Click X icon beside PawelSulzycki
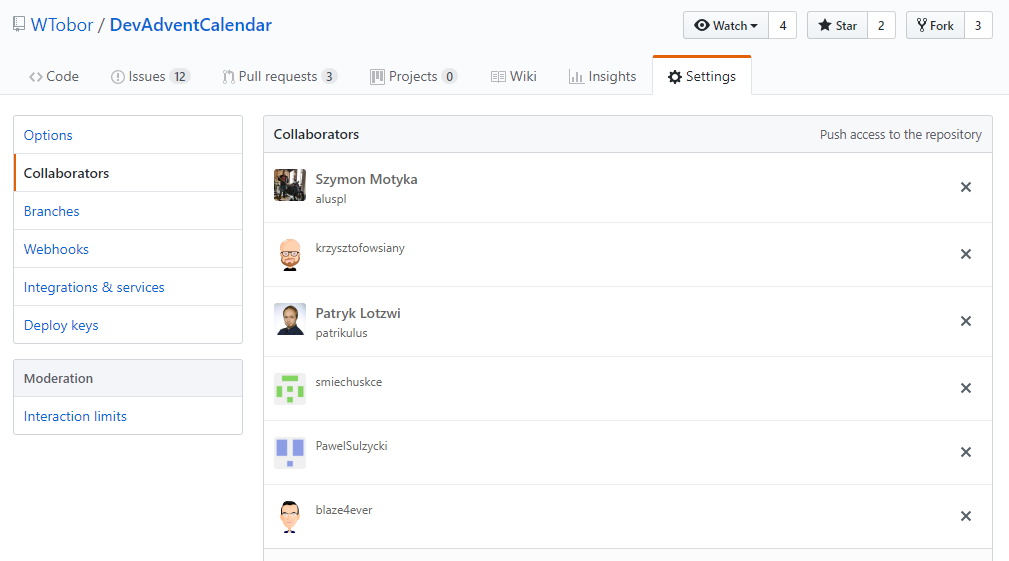 point(965,452)
